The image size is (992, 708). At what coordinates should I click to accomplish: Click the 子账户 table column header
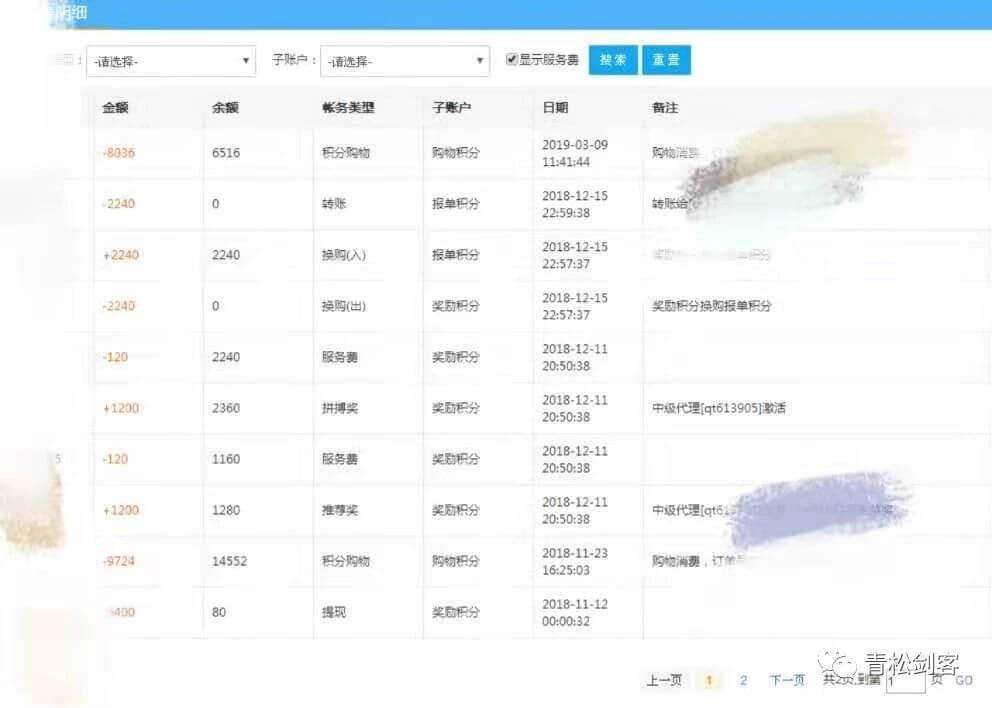coord(451,108)
